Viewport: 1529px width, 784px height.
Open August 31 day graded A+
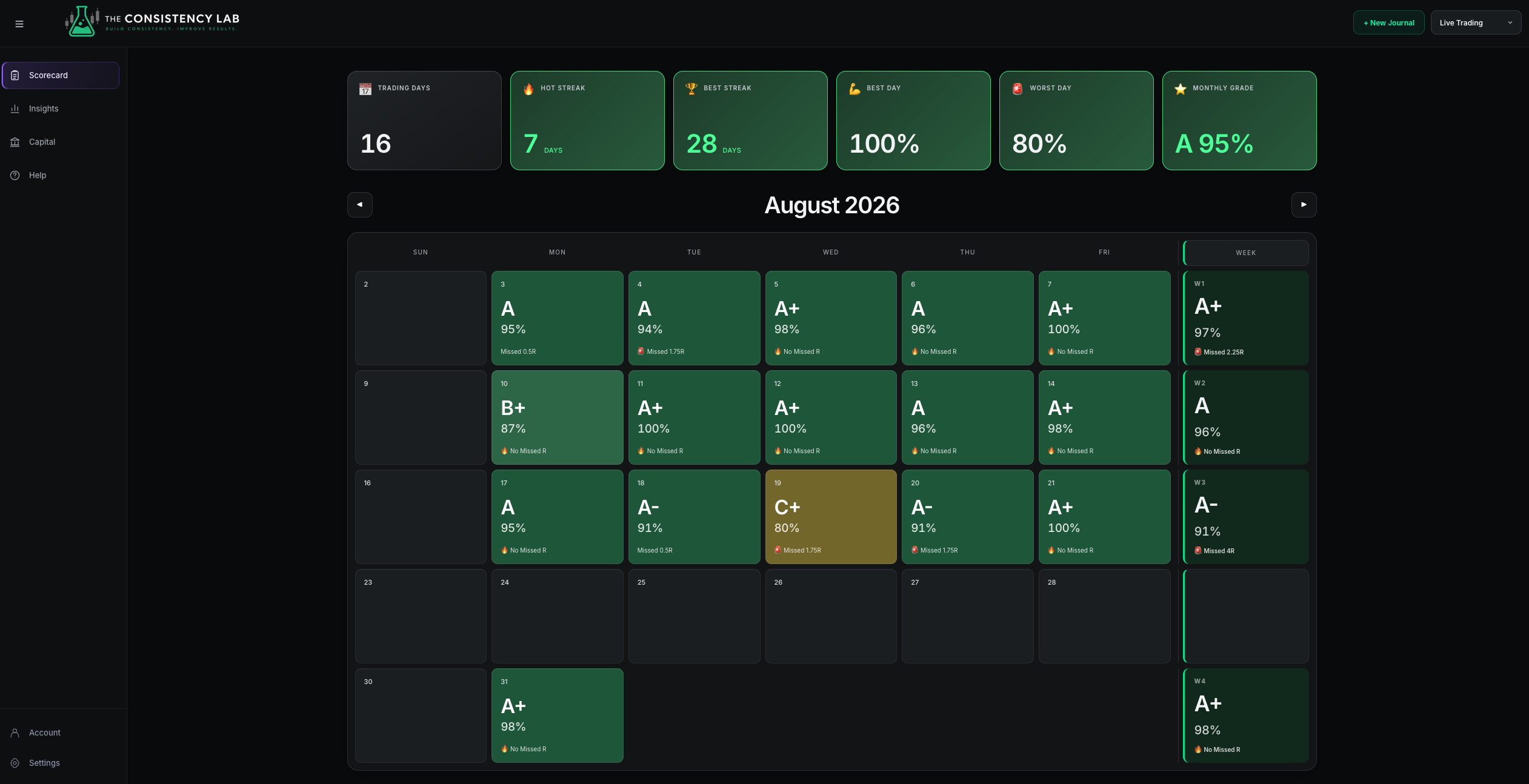(557, 716)
